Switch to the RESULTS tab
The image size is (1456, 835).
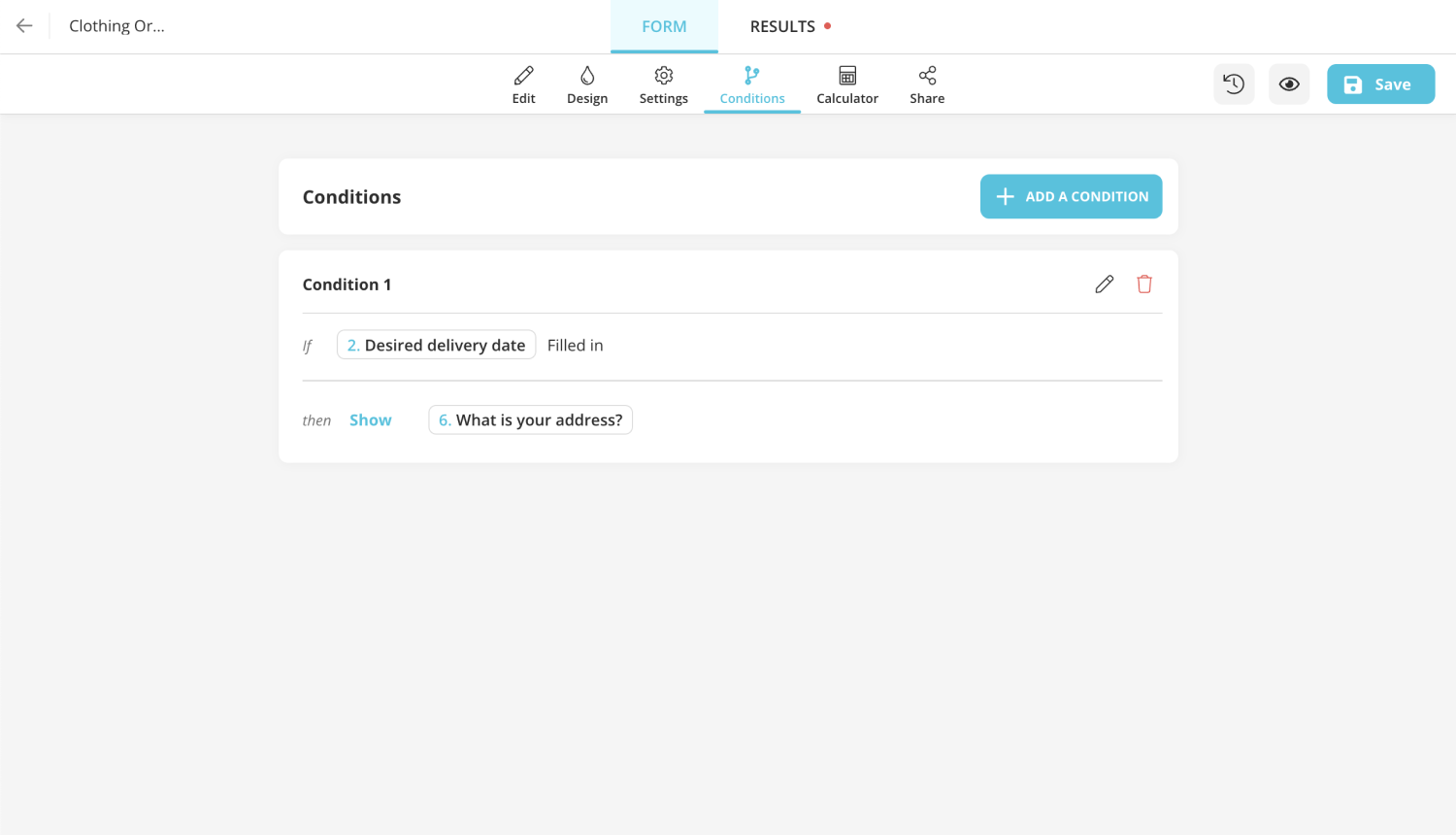pos(782,26)
